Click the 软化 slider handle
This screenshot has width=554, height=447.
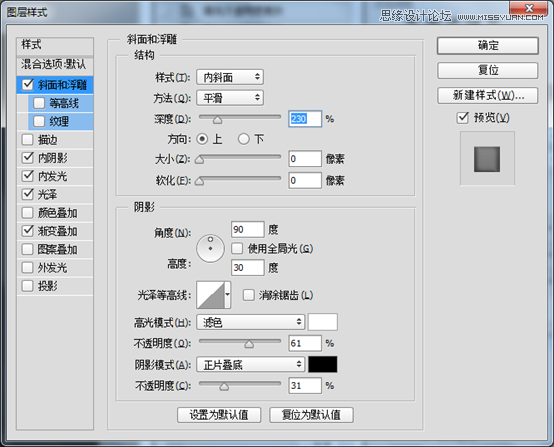tap(200, 181)
